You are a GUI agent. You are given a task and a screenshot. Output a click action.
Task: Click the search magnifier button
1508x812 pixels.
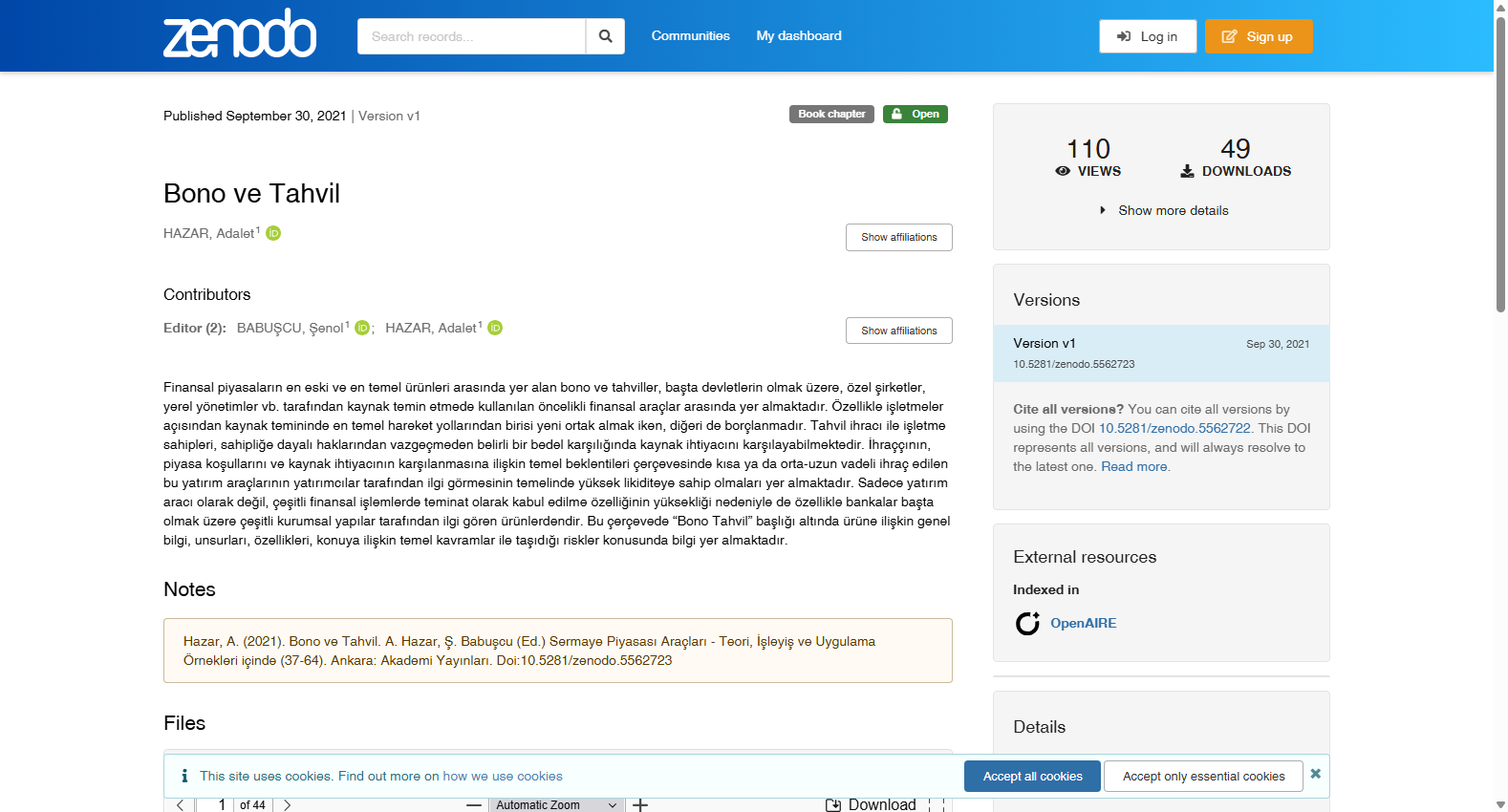(x=605, y=36)
